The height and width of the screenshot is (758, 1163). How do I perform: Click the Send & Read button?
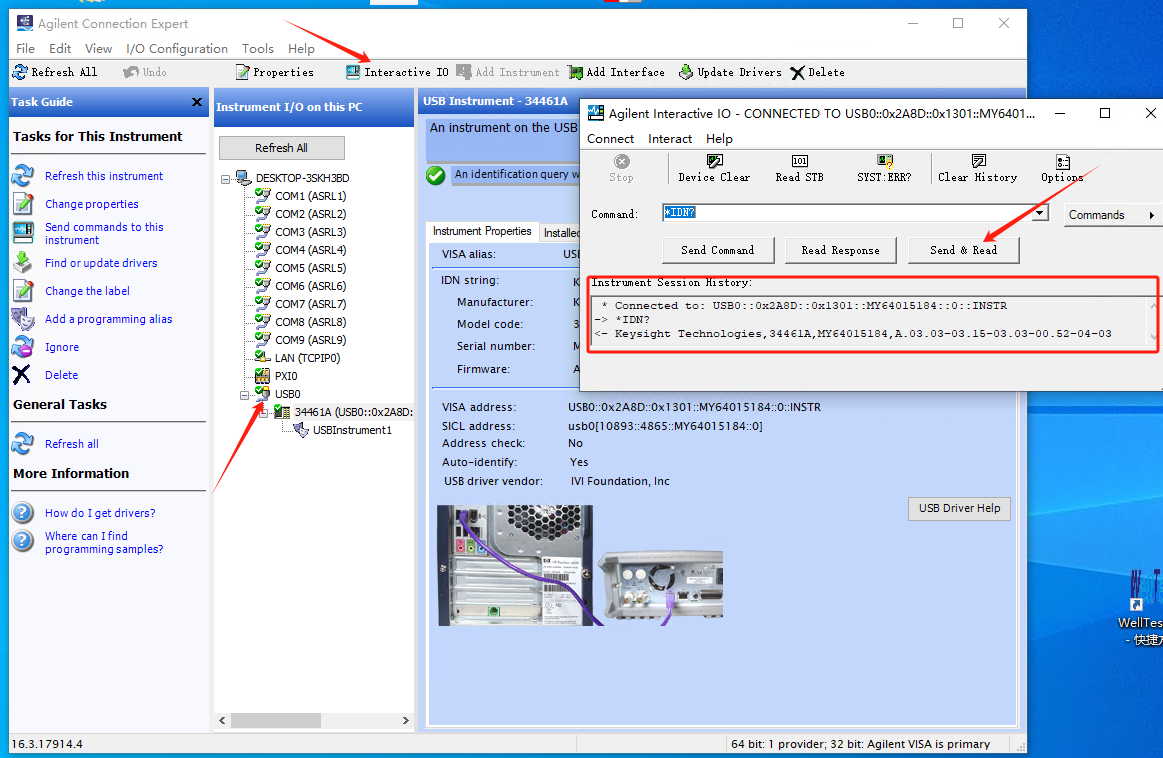point(963,250)
